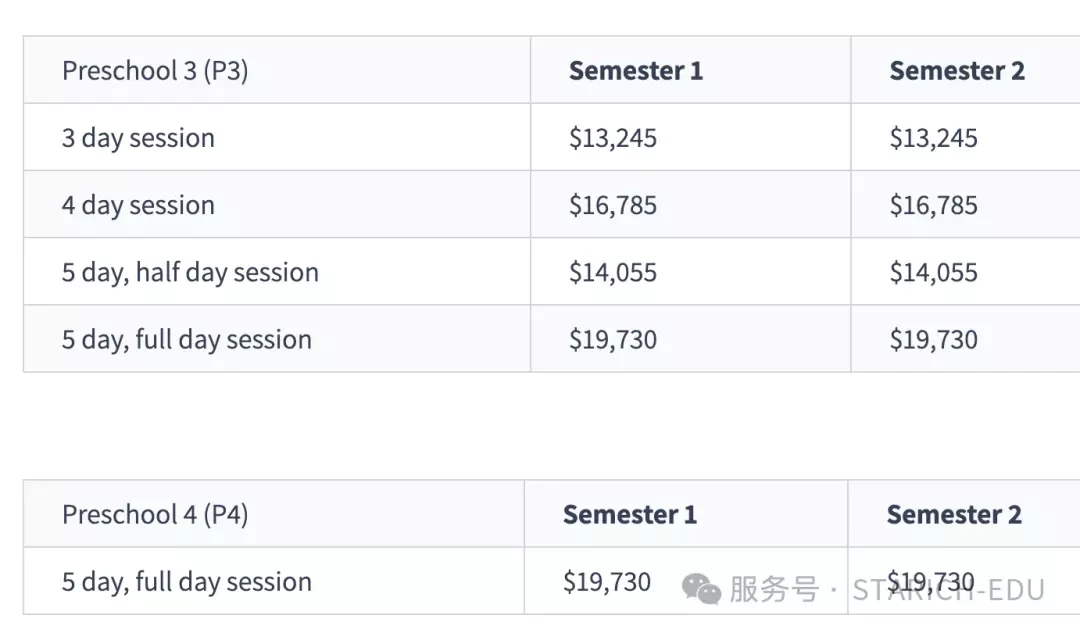Click the 5 day, half day session label
Image resolution: width=1080 pixels, height=633 pixels.
[x=190, y=272]
